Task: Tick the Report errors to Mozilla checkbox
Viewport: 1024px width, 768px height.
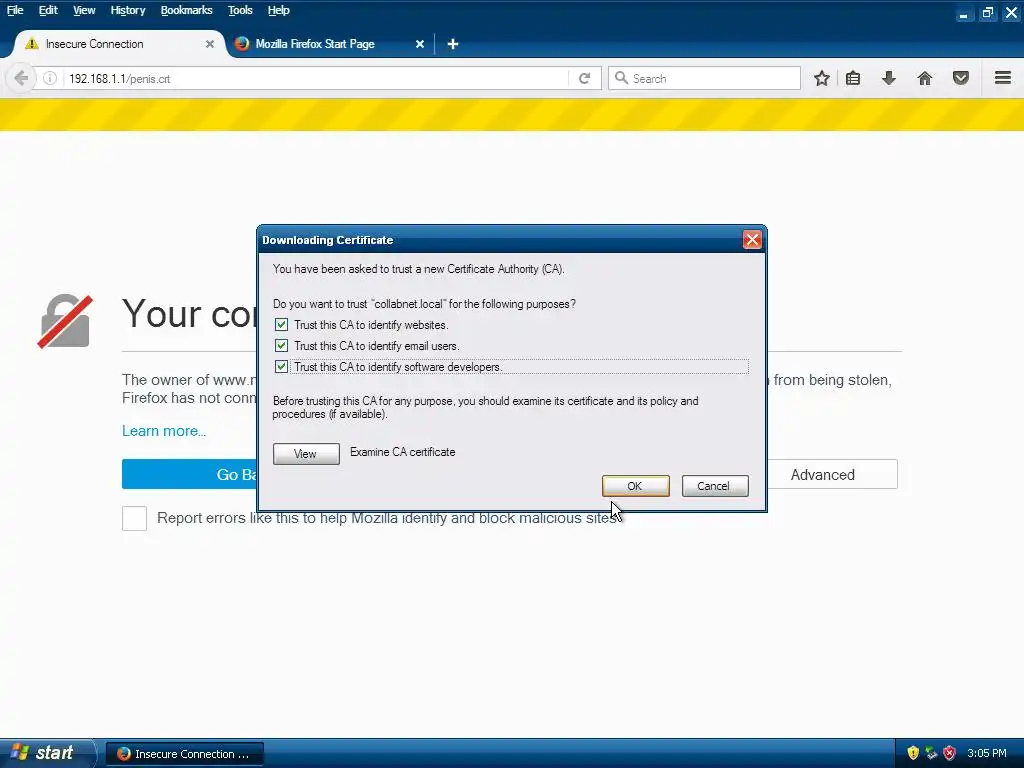Action: click(135, 519)
